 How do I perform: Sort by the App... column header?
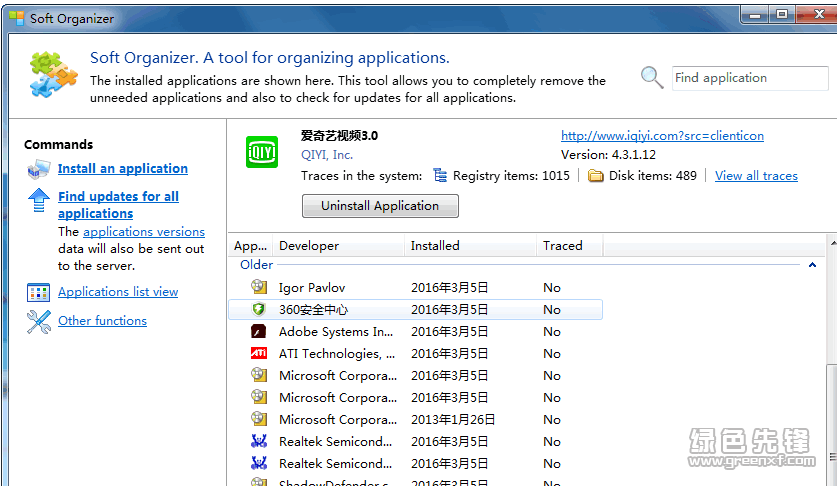pos(250,246)
